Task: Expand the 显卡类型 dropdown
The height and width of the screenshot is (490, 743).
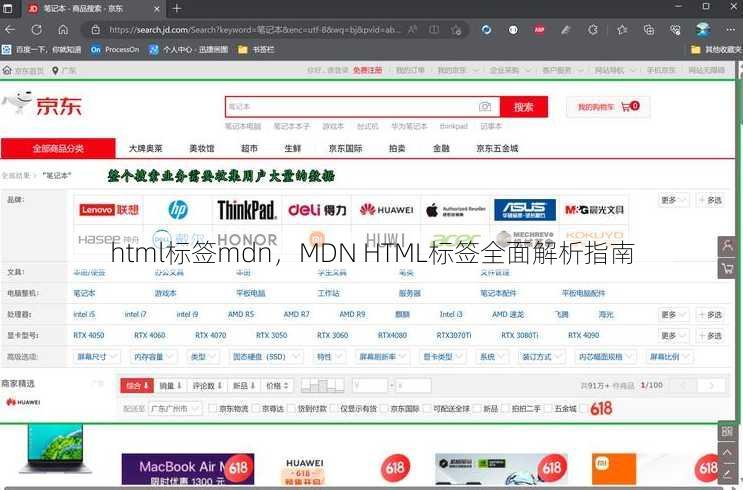Action: [443, 356]
